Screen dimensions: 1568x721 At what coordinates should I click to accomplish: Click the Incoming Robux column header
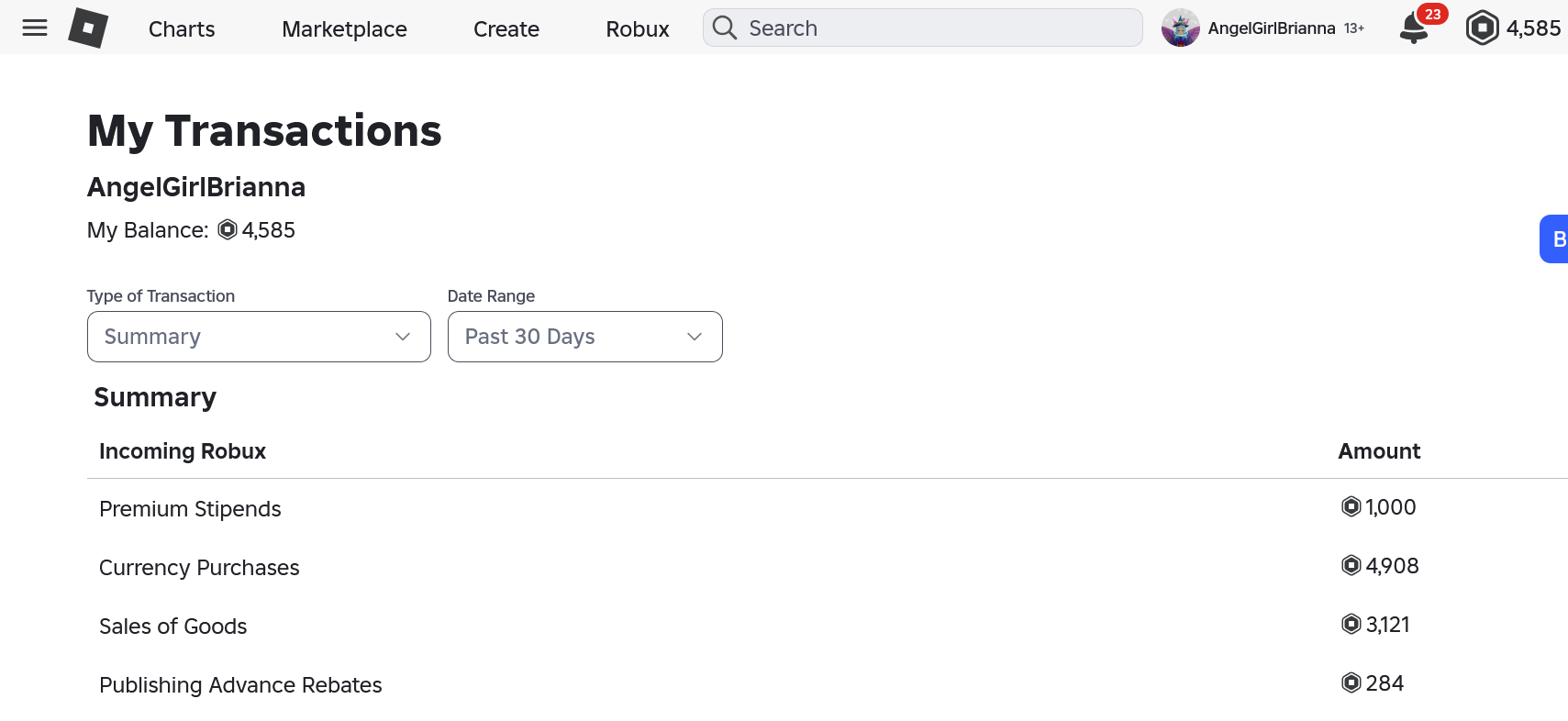pos(183,451)
